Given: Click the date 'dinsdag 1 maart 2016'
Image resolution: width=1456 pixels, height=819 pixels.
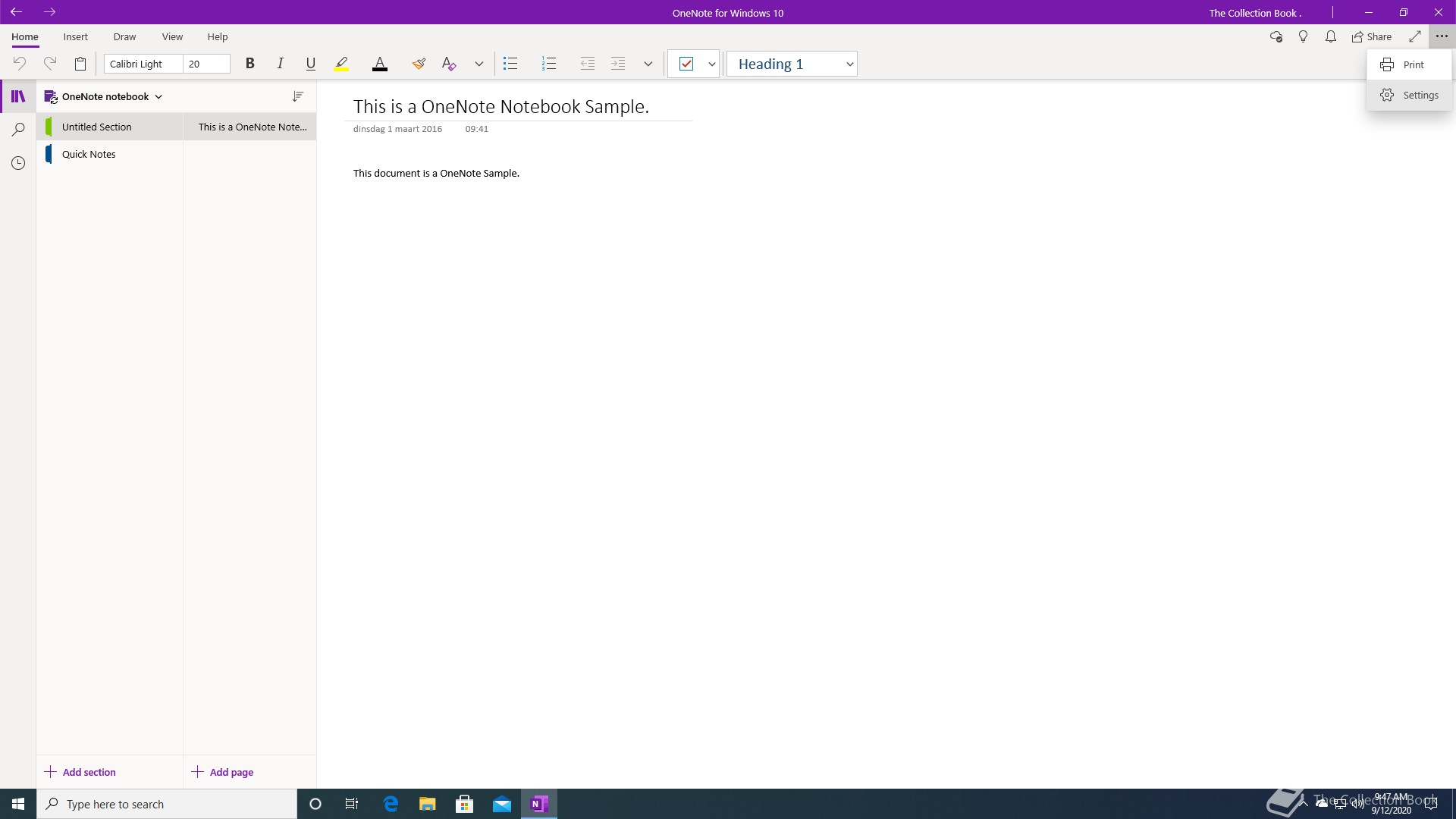Looking at the screenshot, I should 397,129.
